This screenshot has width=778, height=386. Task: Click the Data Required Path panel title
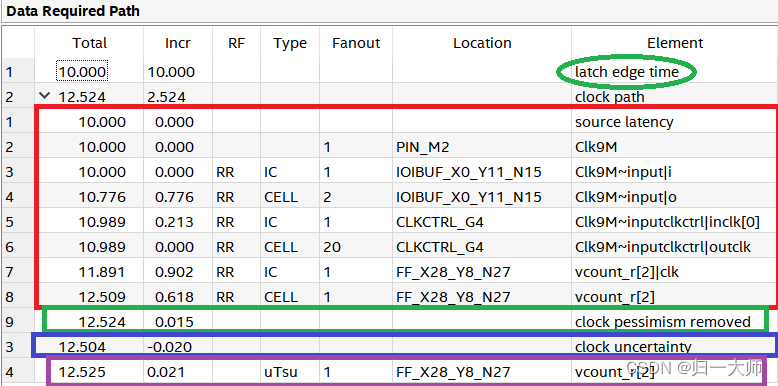point(72,10)
